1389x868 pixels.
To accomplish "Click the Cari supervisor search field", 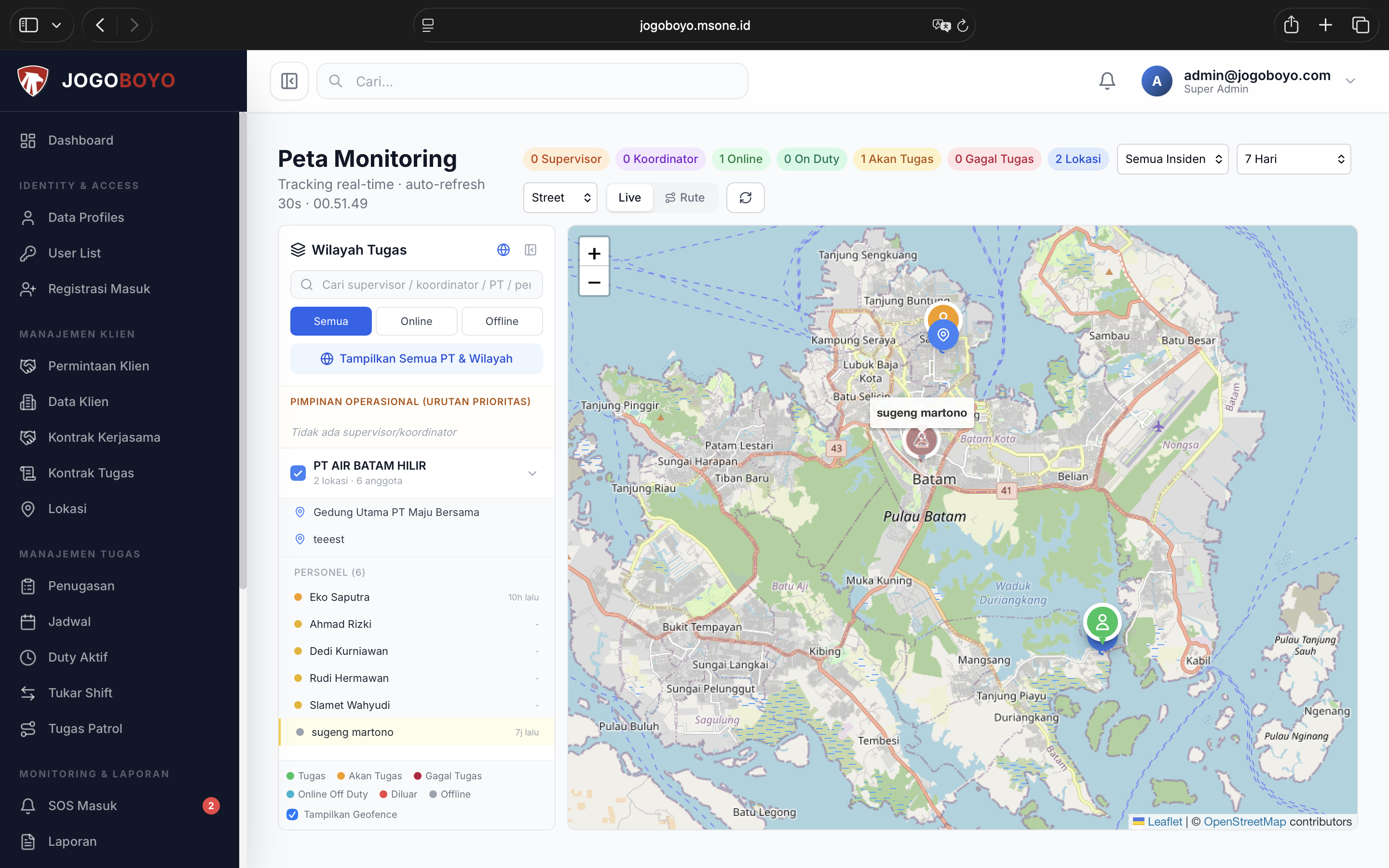I will (x=416, y=285).
